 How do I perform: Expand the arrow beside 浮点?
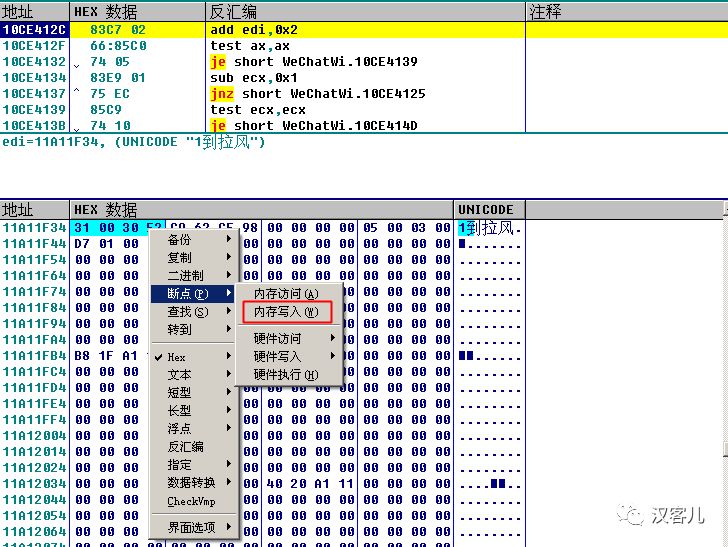coord(229,428)
